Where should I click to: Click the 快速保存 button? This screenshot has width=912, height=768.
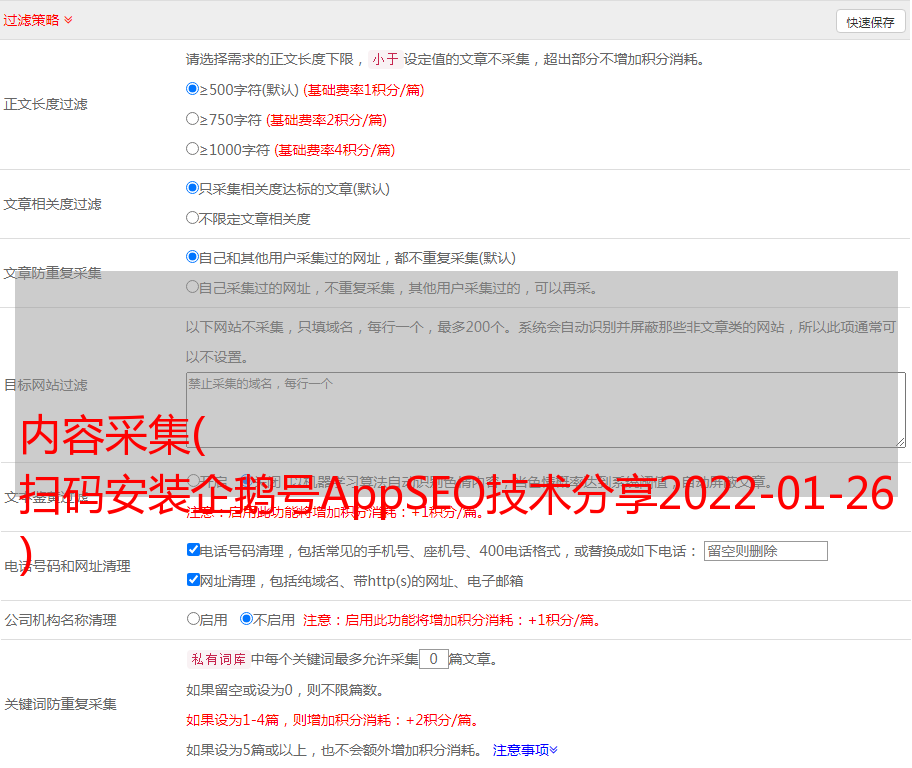[870, 22]
